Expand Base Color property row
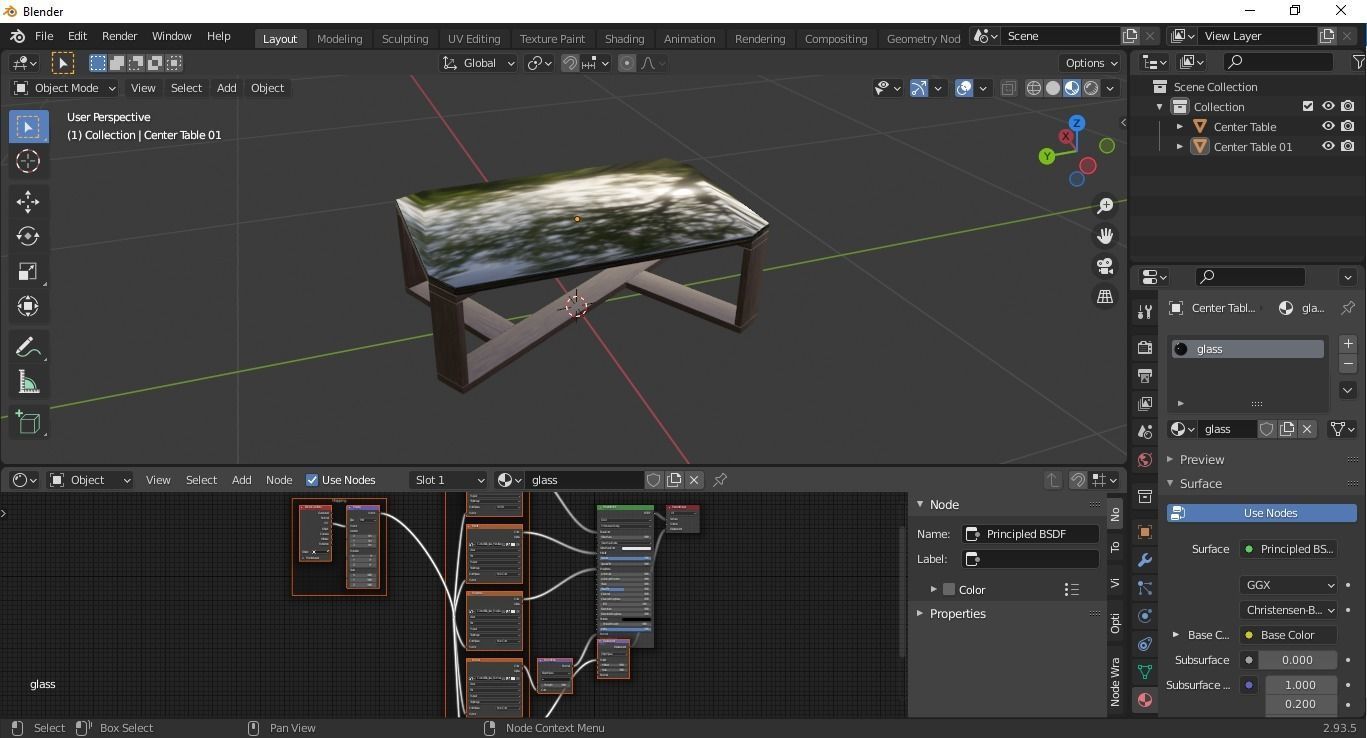 coord(1176,635)
